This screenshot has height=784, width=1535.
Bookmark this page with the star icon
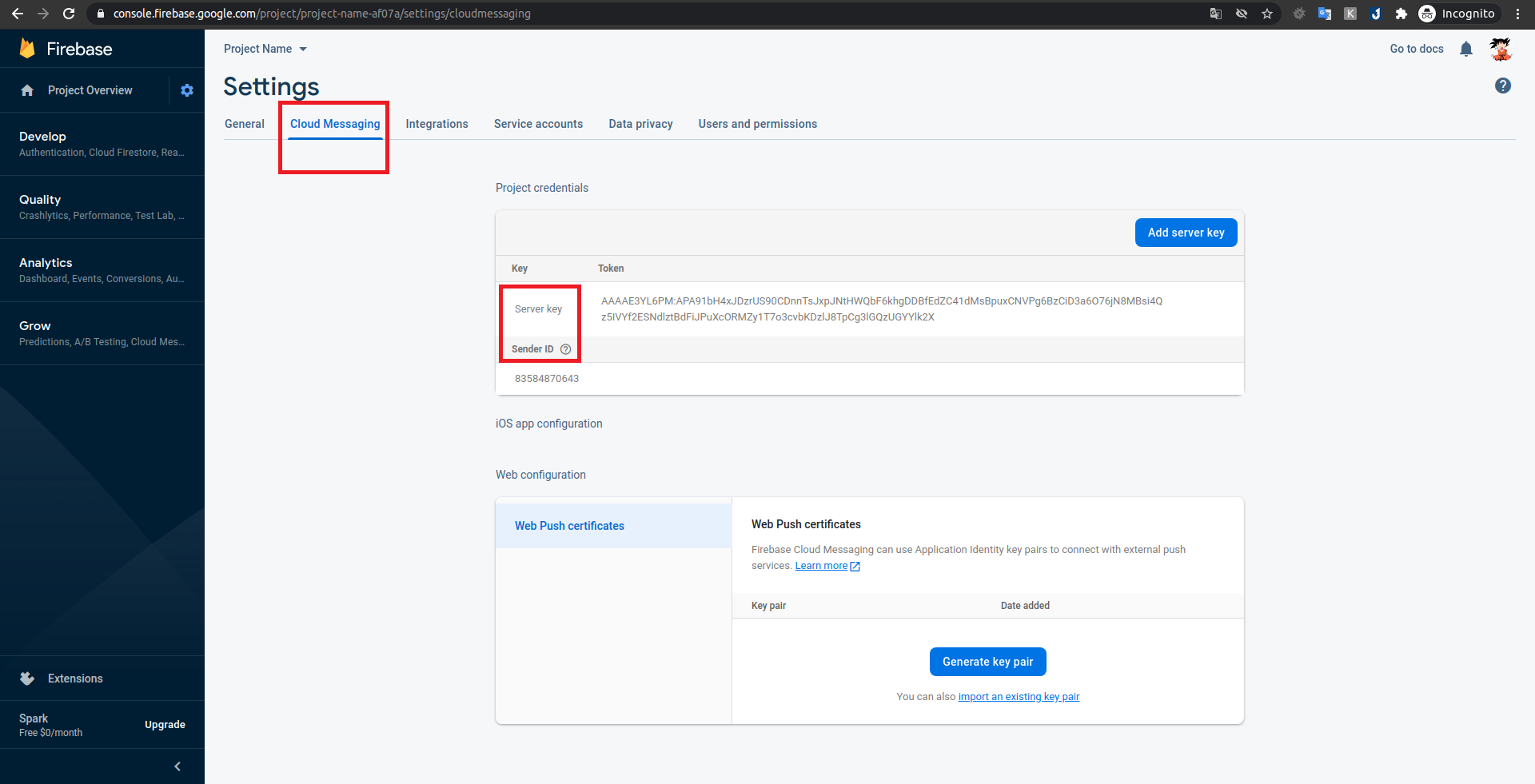pos(1267,14)
